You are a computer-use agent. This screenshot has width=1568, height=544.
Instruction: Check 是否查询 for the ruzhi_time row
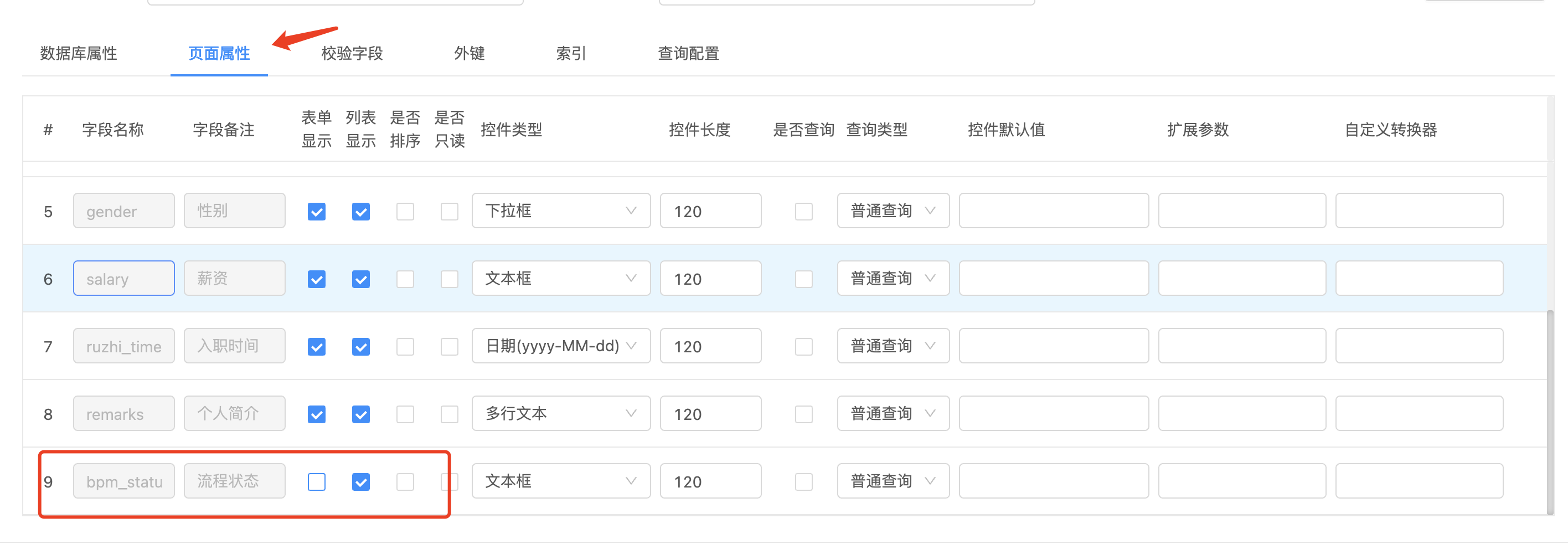click(x=803, y=347)
